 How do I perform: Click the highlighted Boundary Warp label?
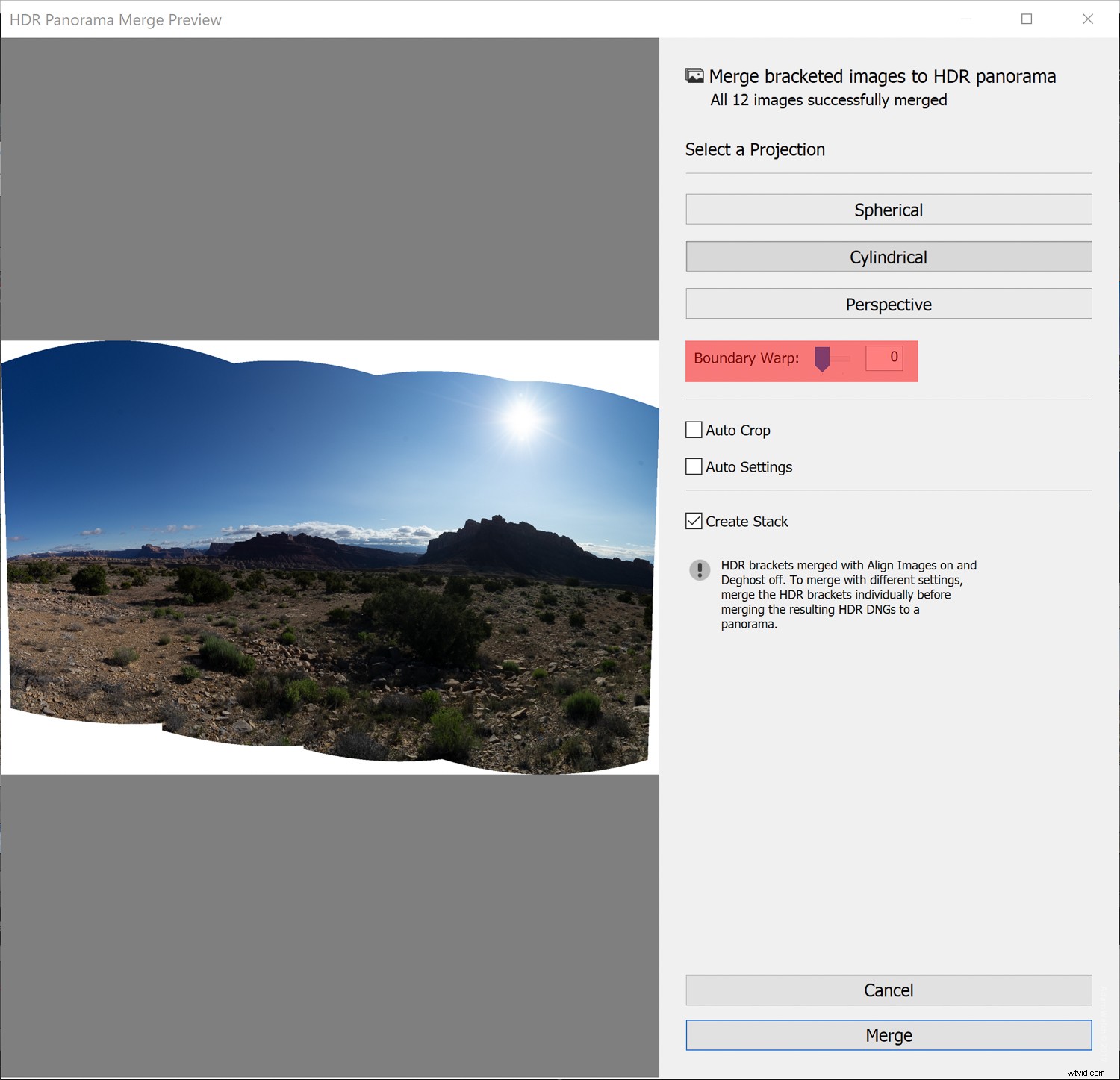(x=745, y=358)
